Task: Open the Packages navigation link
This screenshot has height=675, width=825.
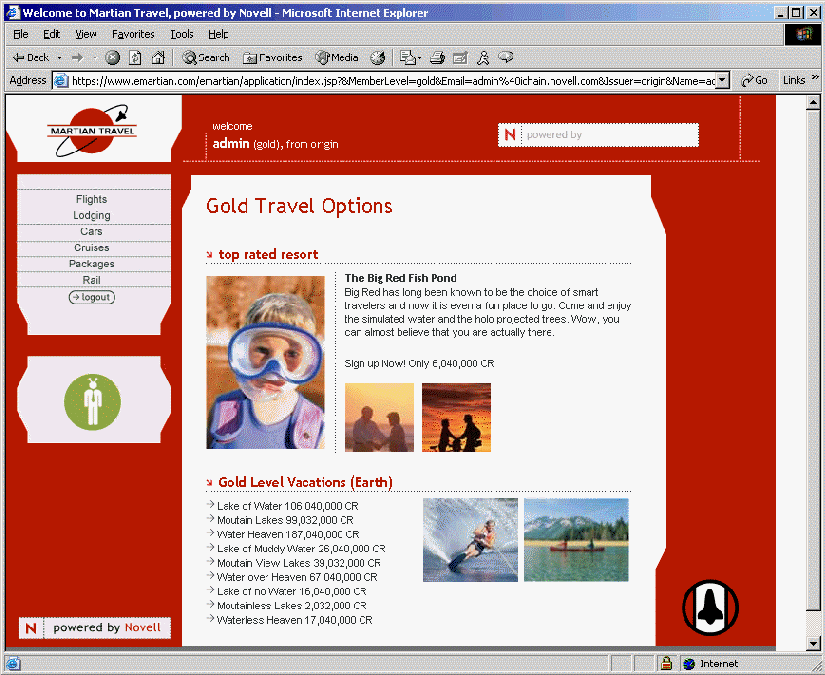Action: (92, 264)
